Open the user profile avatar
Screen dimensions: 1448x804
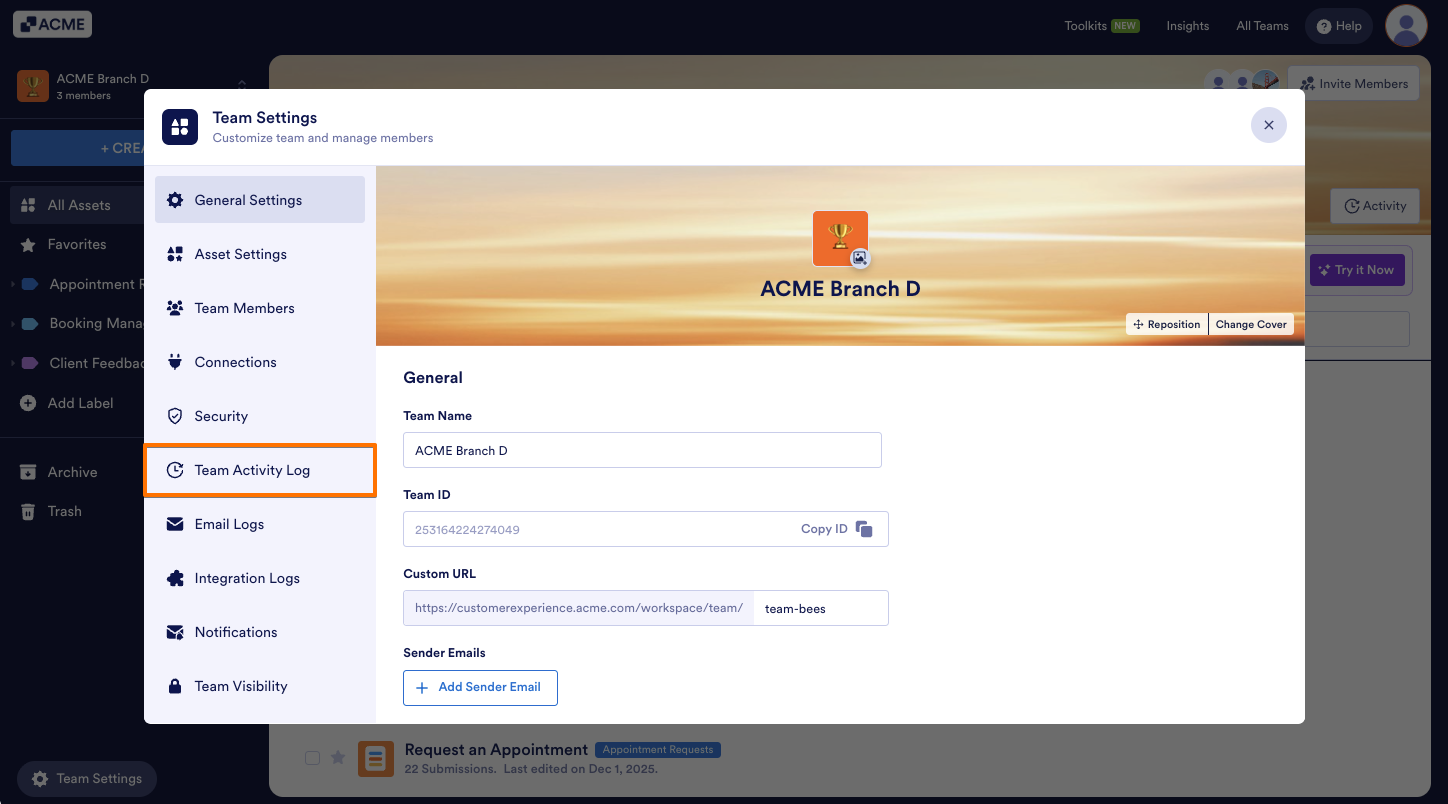tap(1406, 26)
